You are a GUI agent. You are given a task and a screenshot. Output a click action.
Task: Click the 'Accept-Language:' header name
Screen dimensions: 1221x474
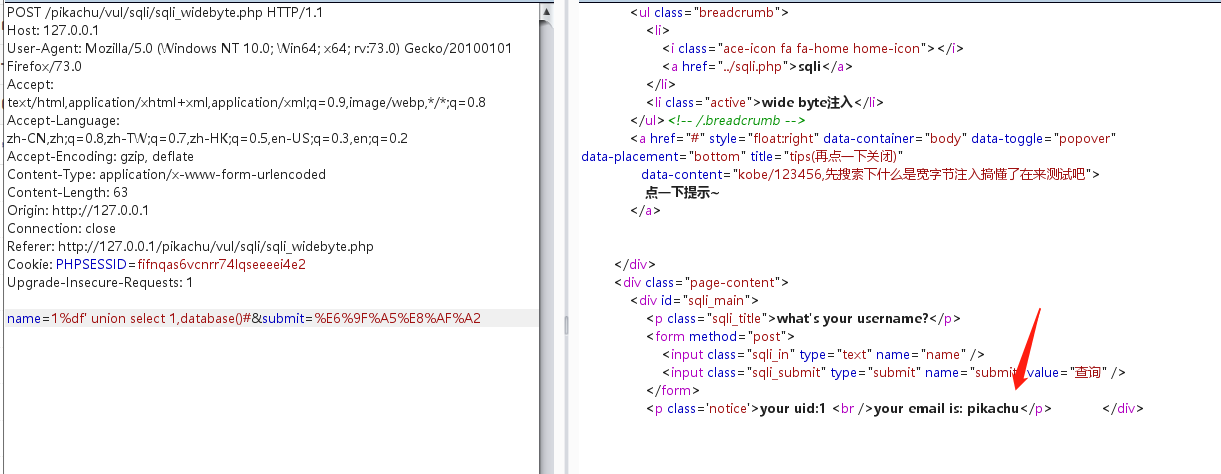tap(62, 121)
